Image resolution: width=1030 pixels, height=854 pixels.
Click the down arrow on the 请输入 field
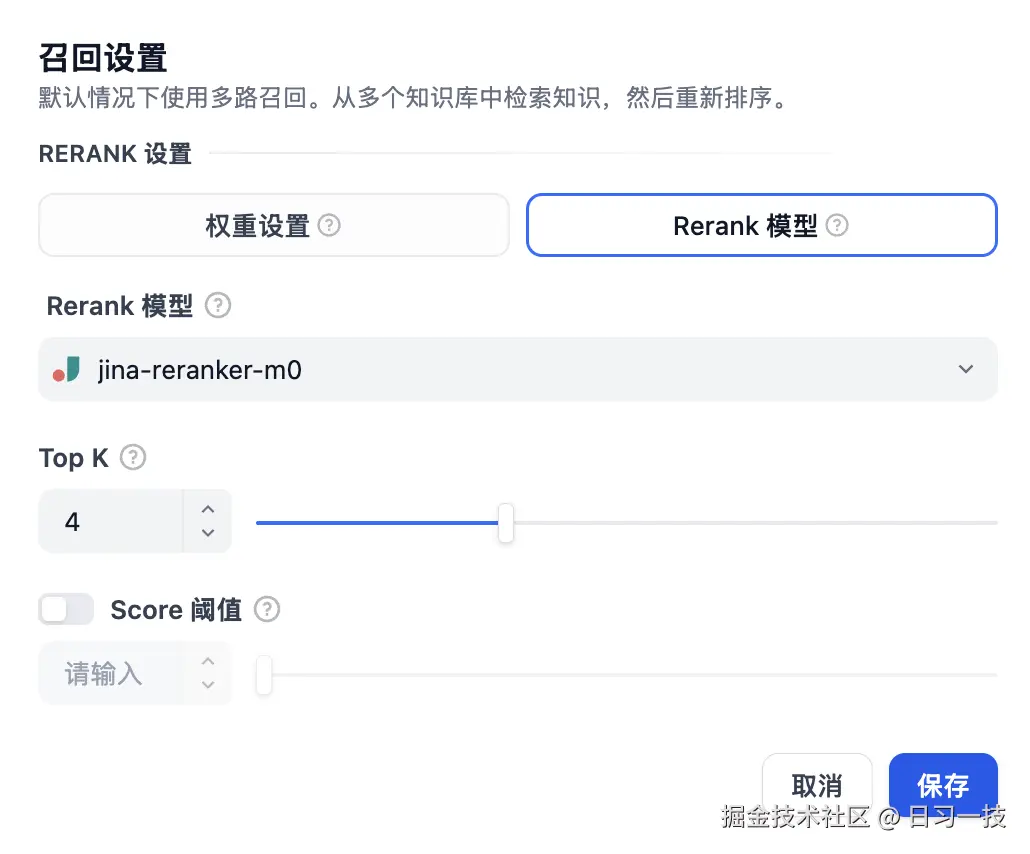pos(208,684)
